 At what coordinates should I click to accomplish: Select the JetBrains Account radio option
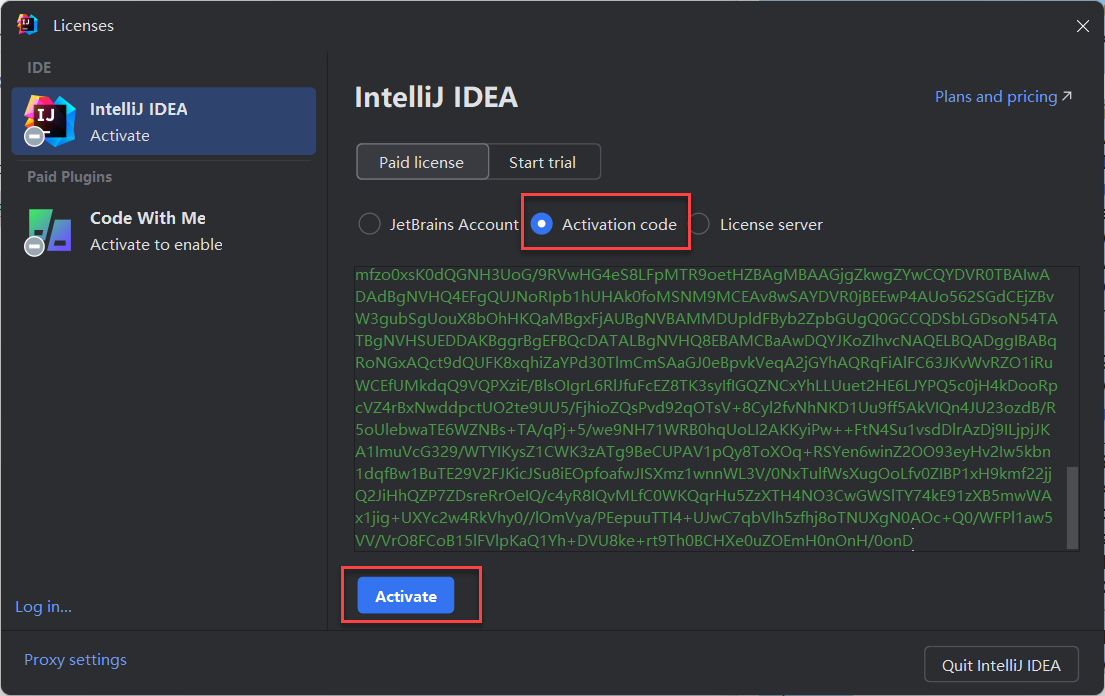pyautogui.click(x=370, y=224)
